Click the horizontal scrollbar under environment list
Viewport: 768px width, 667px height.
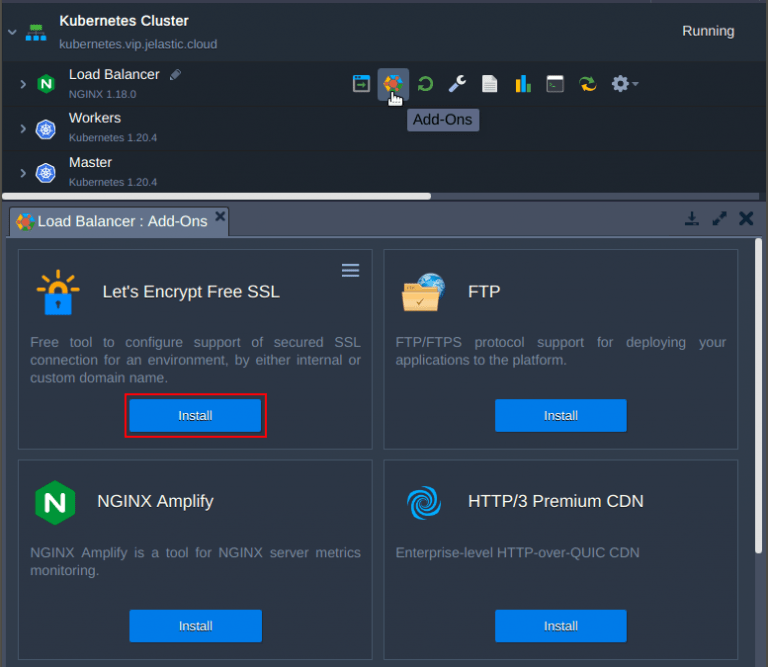tap(216, 196)
